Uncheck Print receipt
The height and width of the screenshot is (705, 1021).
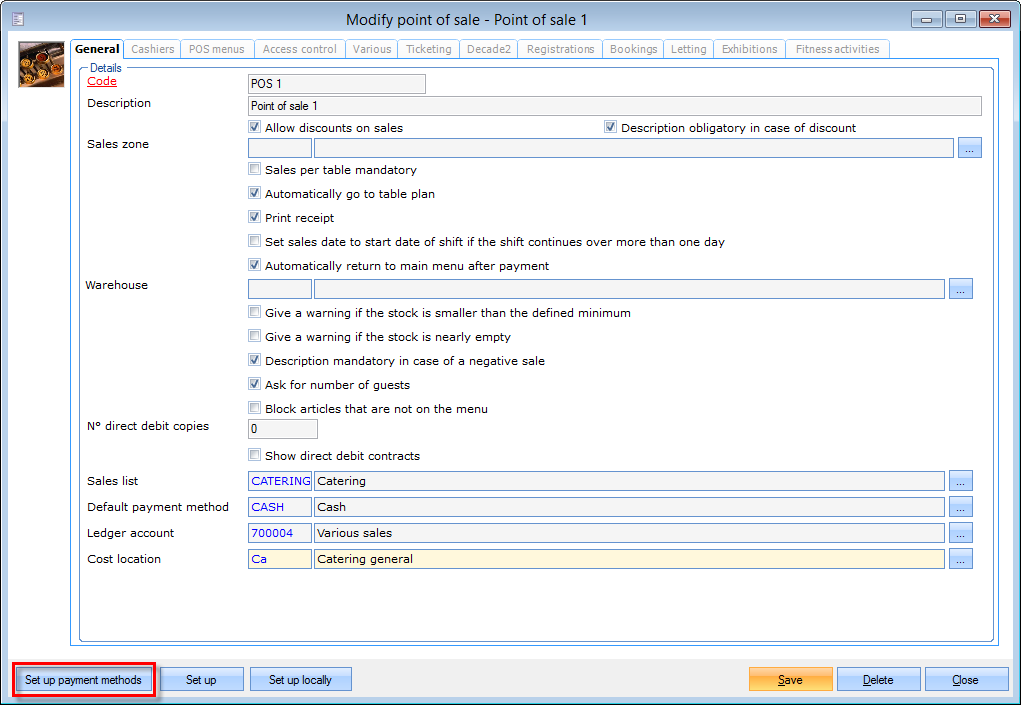click(x=254, y=217)
